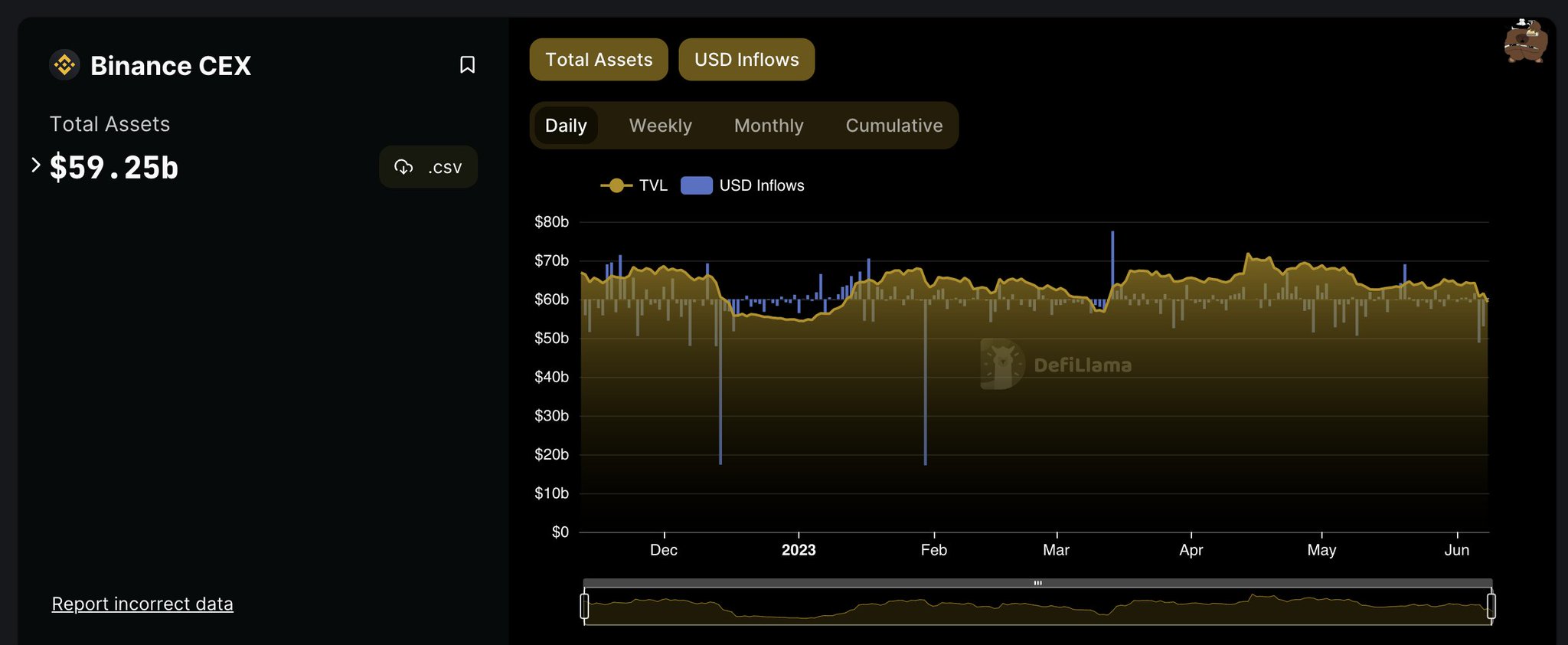This screenshot has width=1568, height=645.
Task: Toggle the USD Inflows chart series
Action: pyautogui.click(x=746, y=60)
